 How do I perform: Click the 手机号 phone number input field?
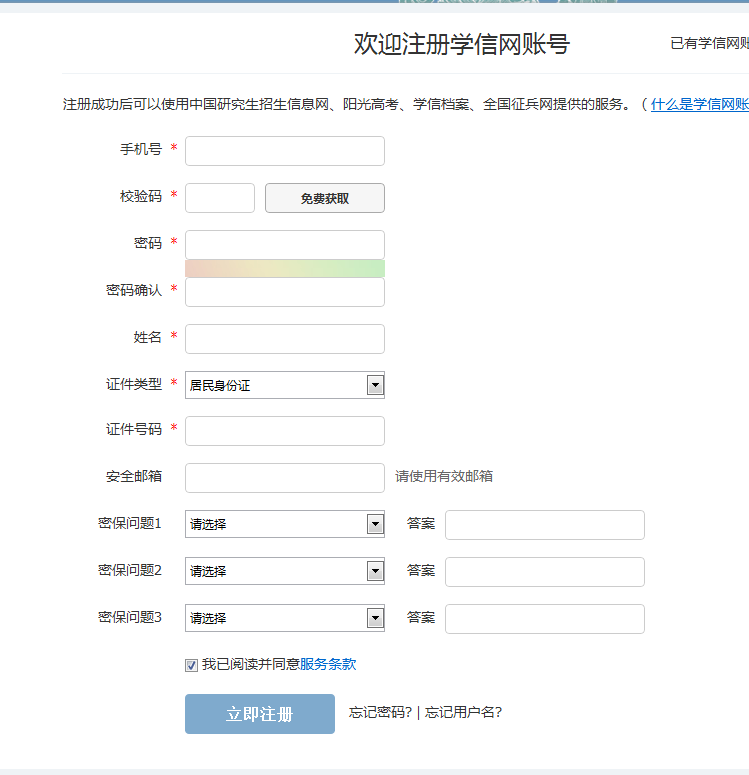[x=284, y=151]
